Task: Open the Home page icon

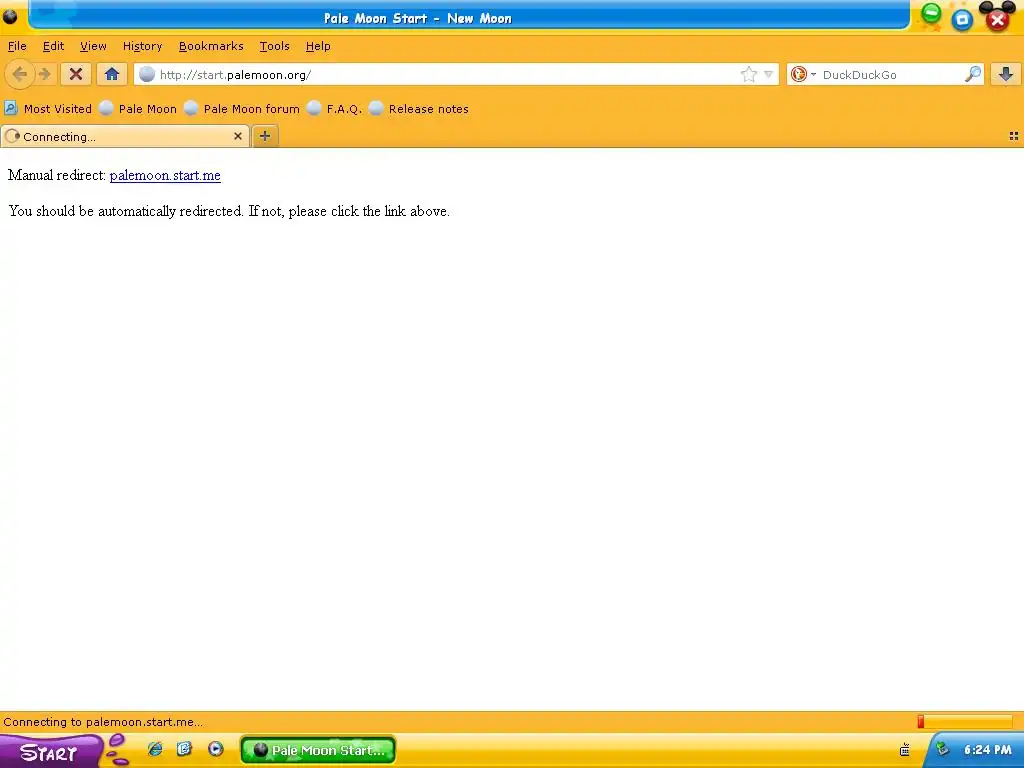Action: [x=112, y=74]
